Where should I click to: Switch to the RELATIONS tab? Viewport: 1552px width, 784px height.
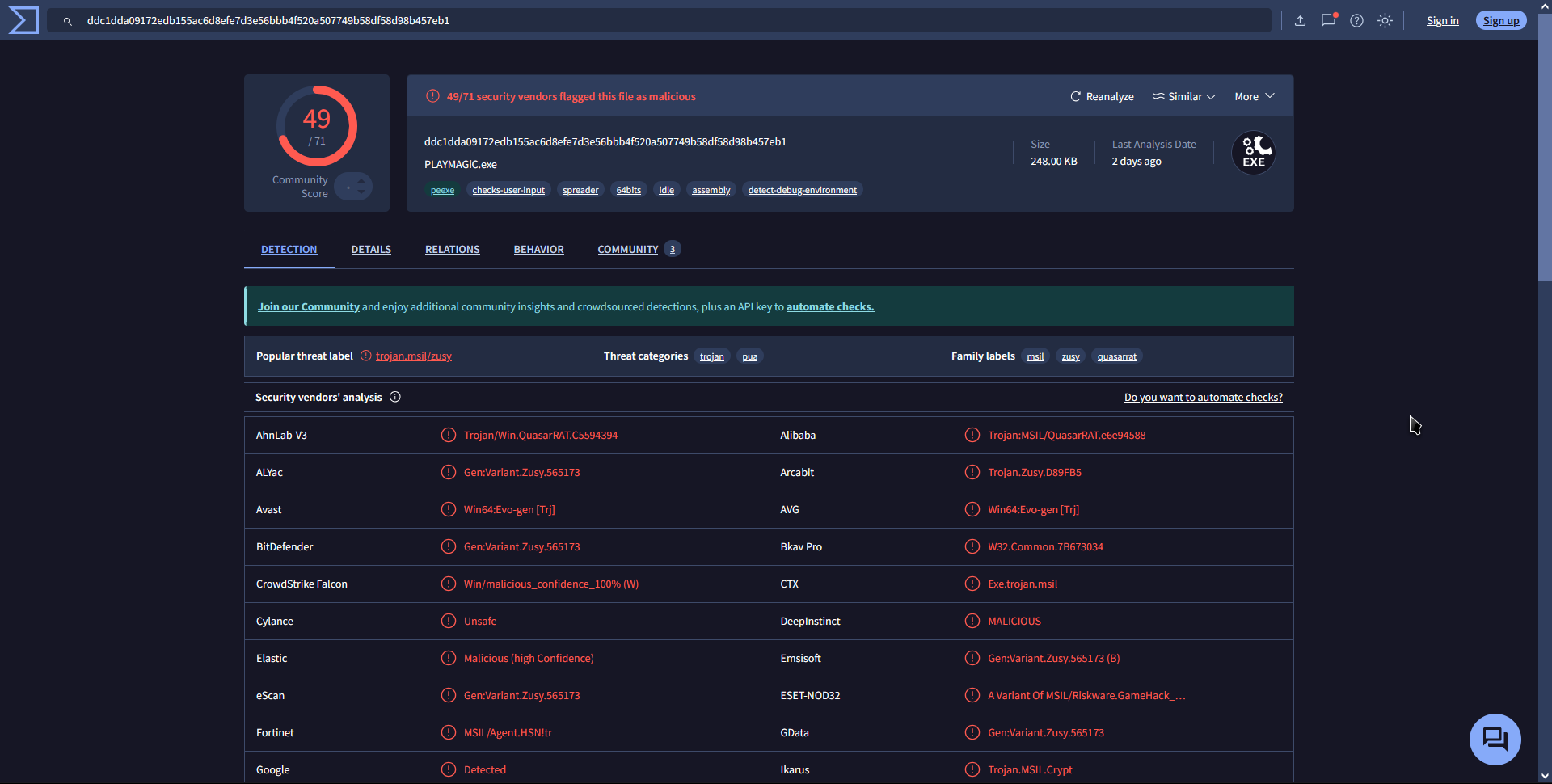[453, 249]
